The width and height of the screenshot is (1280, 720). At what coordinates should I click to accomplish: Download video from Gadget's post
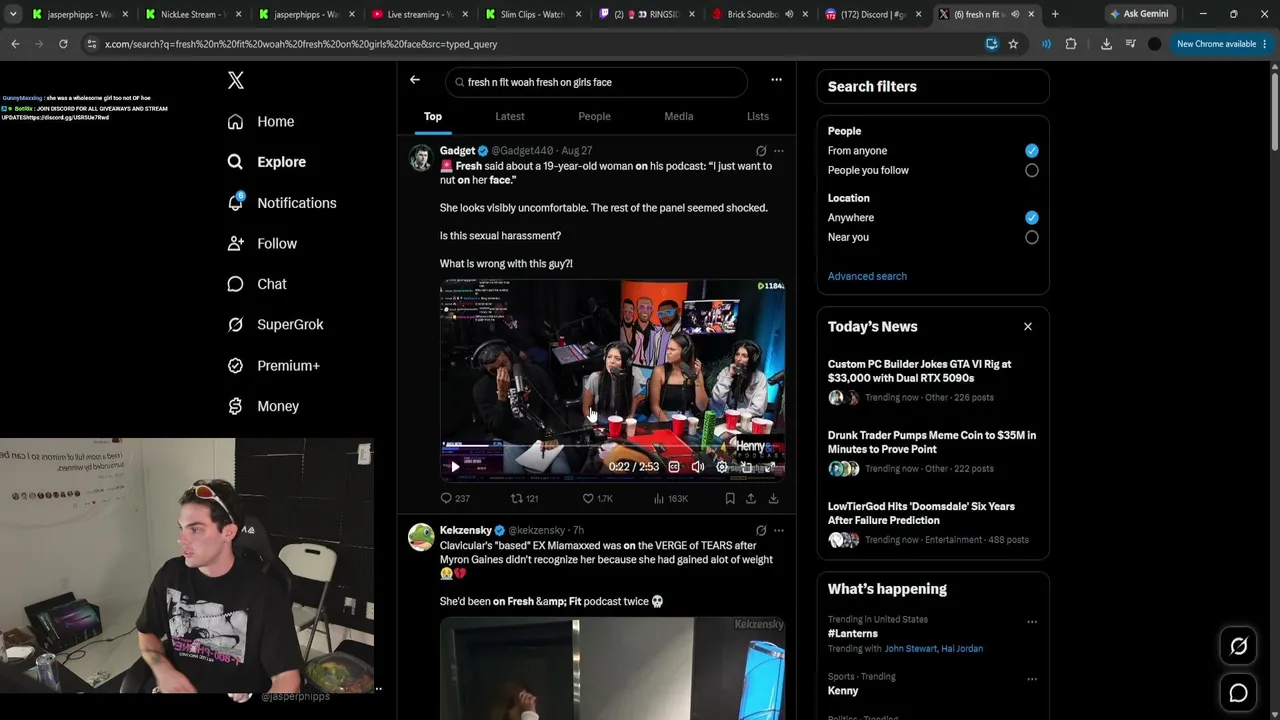pyautogui.click(x=773, y=498)
